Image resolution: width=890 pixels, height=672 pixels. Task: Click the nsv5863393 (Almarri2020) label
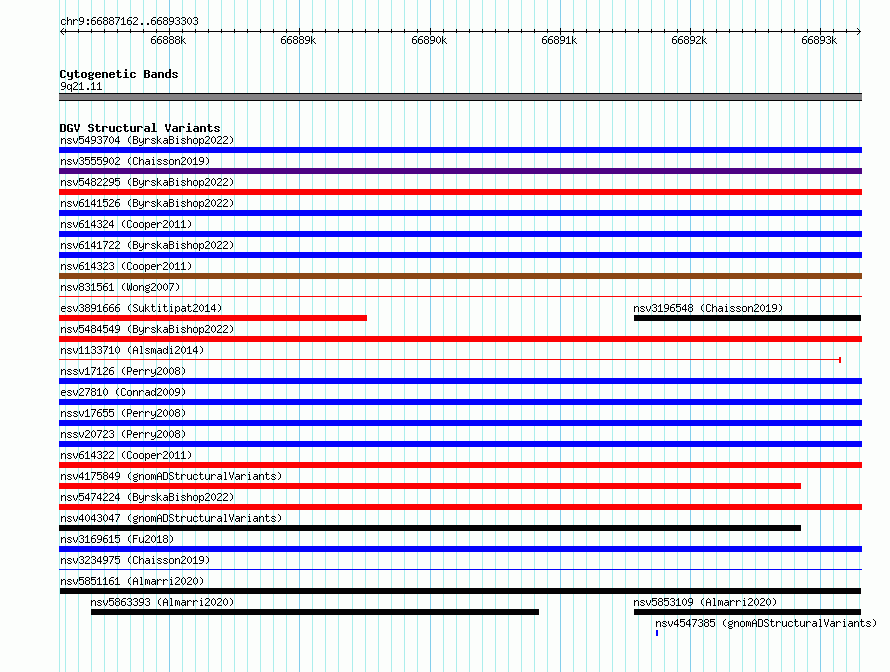tap(162, 602)
